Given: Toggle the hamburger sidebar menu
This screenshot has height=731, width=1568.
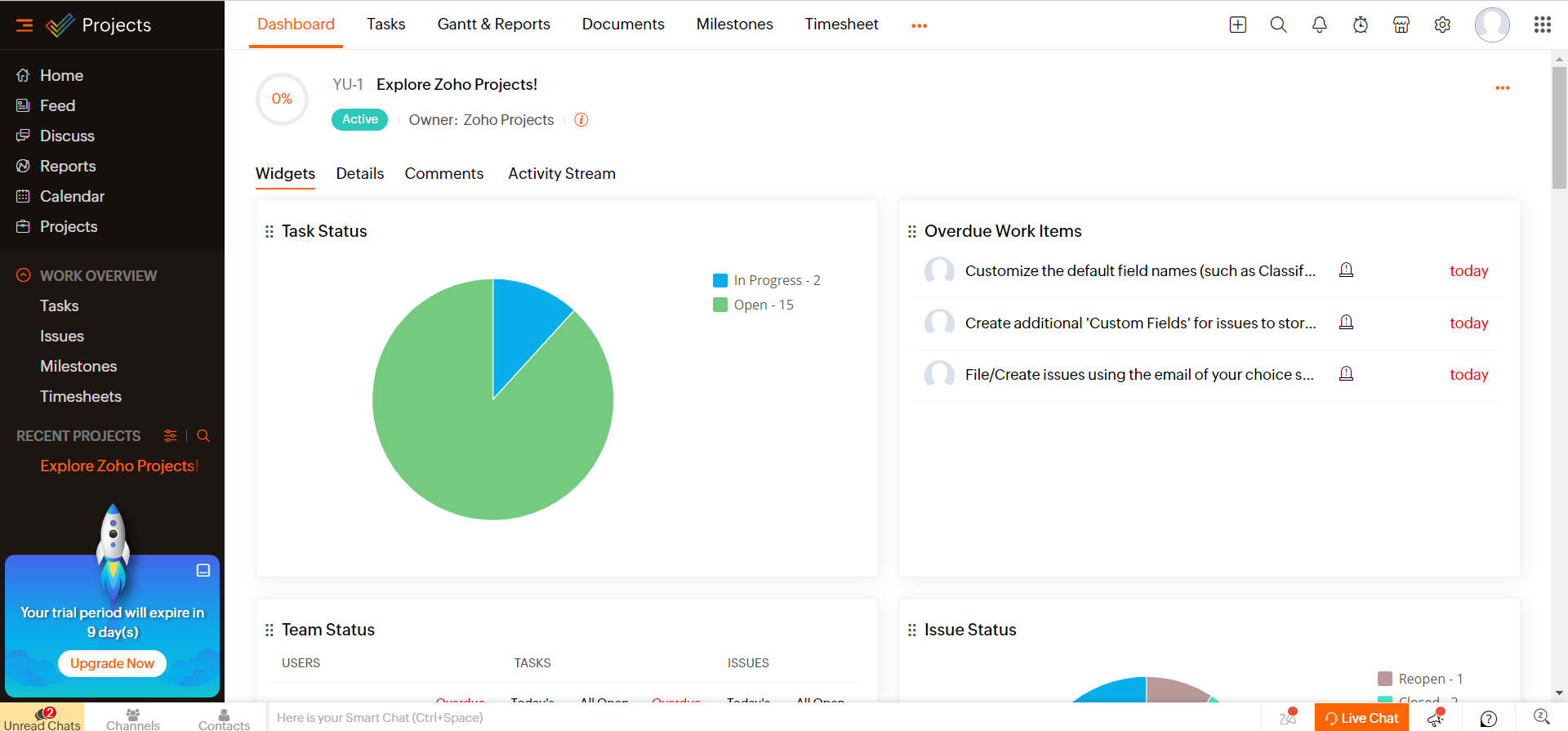Looking at the screenshot, I should [24, 25].
